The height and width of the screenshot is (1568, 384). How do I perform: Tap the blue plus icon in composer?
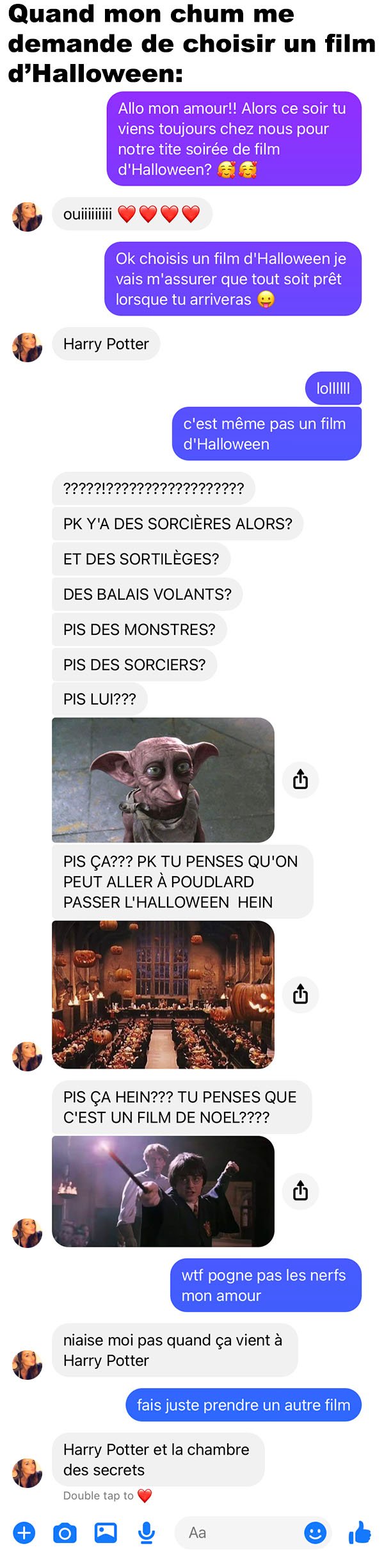click(24, 1532)
